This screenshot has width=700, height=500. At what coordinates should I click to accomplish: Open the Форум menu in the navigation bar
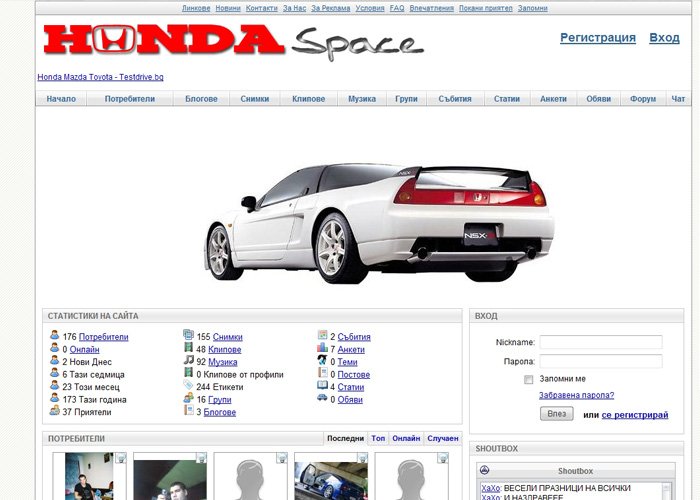click(x=643, y=99)
